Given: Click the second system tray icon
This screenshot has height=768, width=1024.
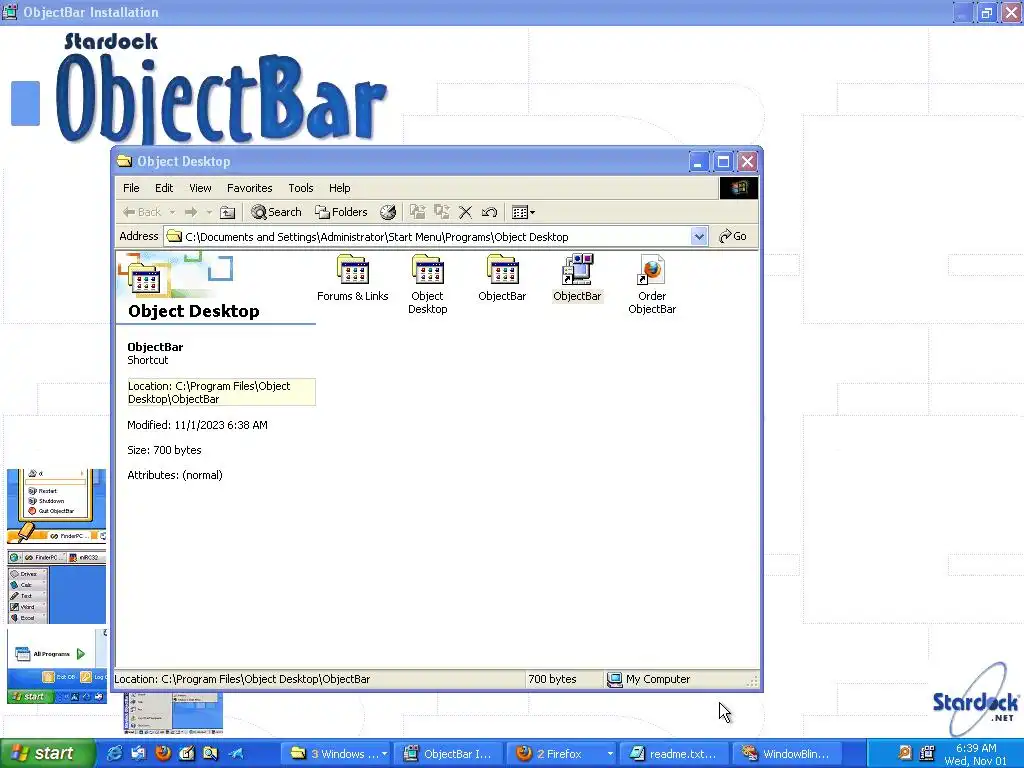Looking at the screenshot, I should click(927, 754).
